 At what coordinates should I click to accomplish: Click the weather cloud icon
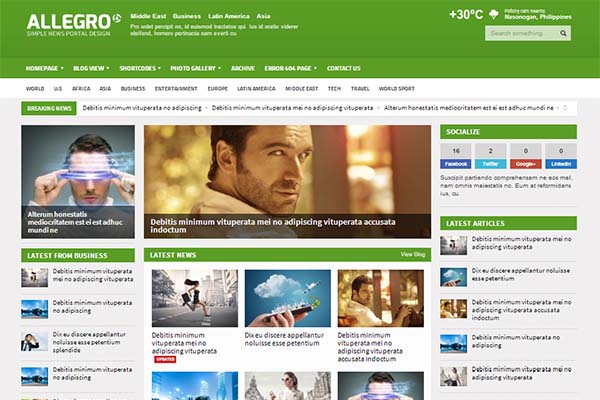tap(494, 15)
